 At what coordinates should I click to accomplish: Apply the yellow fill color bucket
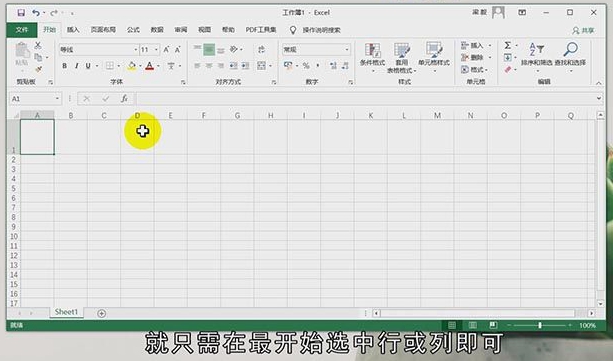132,66
